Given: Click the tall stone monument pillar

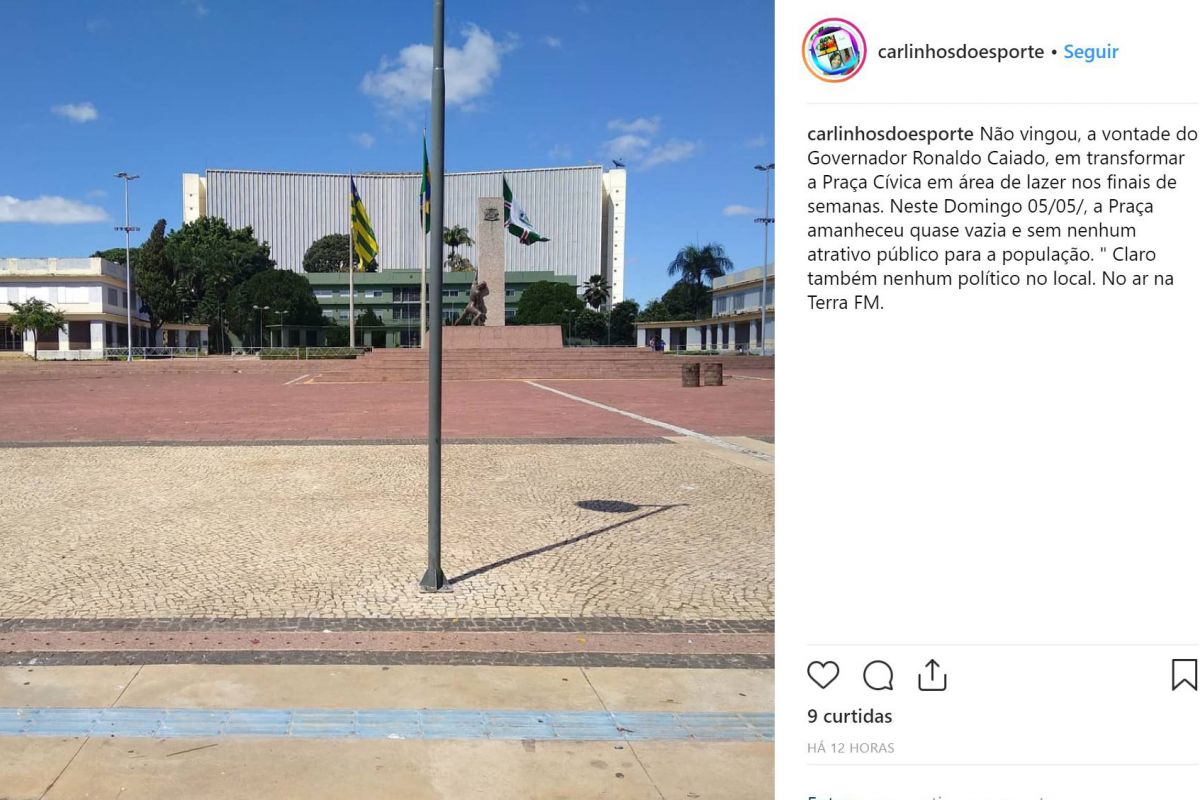Looking at the screenshot, I should 490,260.
